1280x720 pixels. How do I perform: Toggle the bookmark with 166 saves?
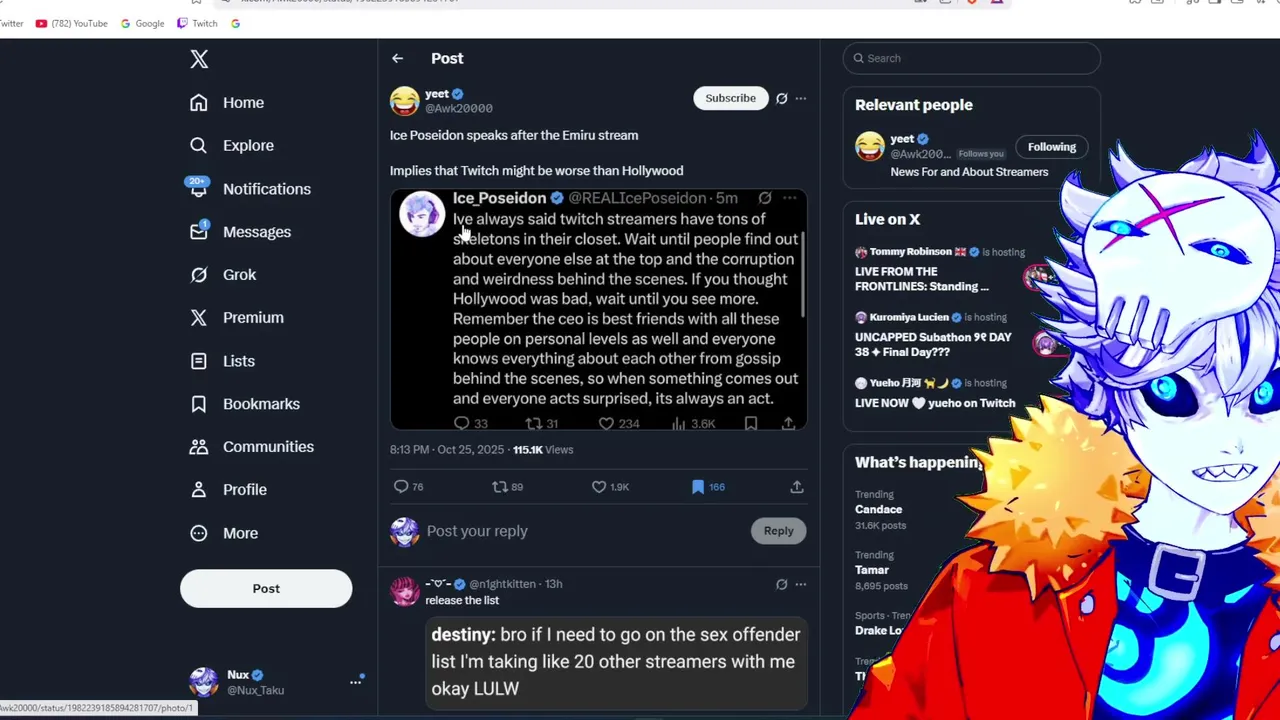[x=698, y=487]
